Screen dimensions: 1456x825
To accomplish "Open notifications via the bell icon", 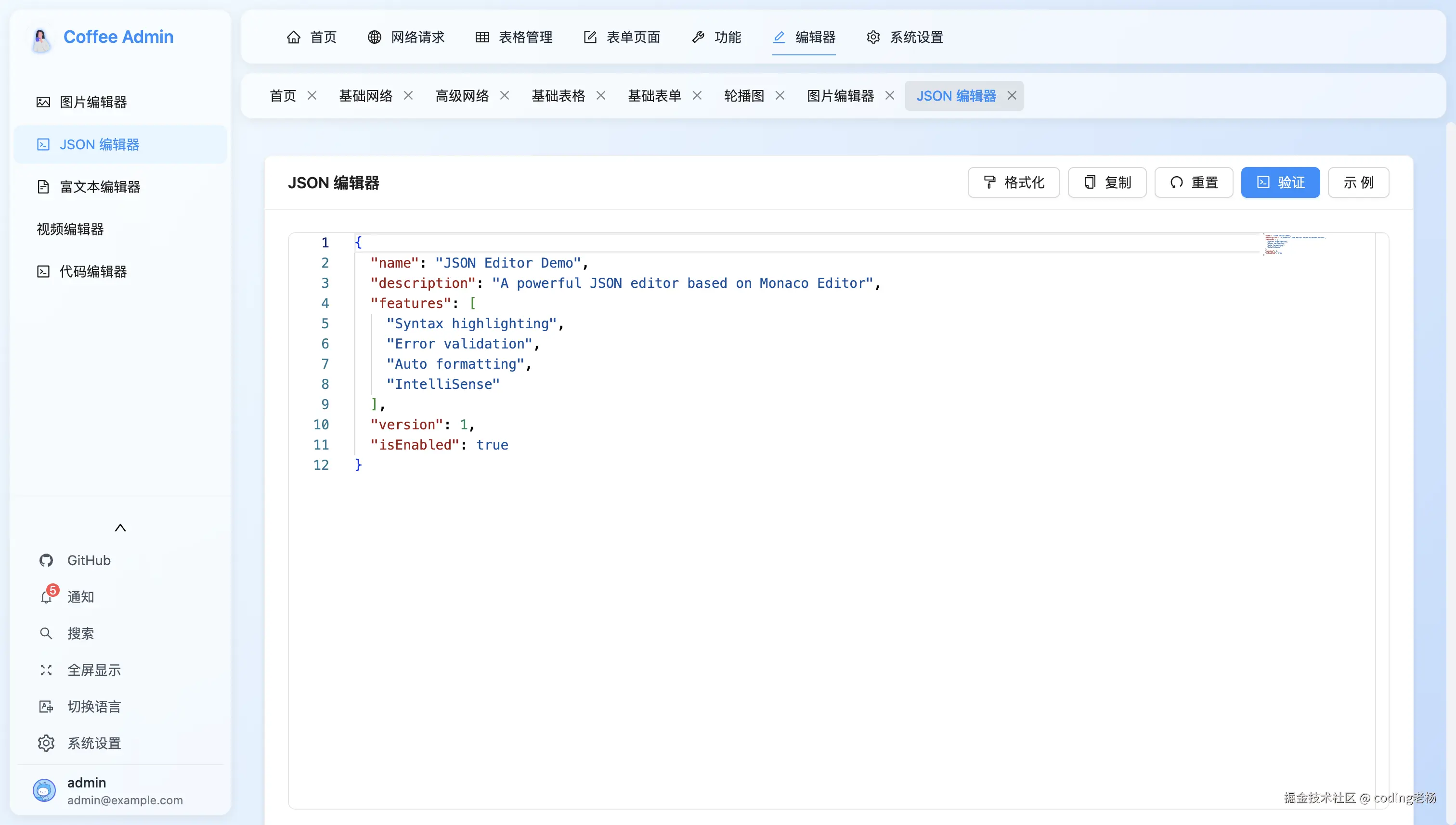I will click(46, 597).
